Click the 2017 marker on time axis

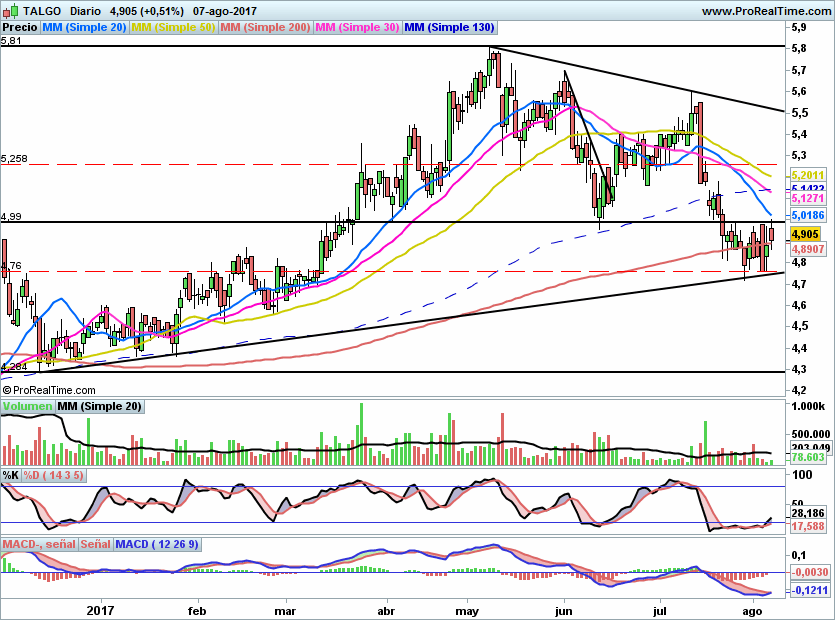click(101, 609)
